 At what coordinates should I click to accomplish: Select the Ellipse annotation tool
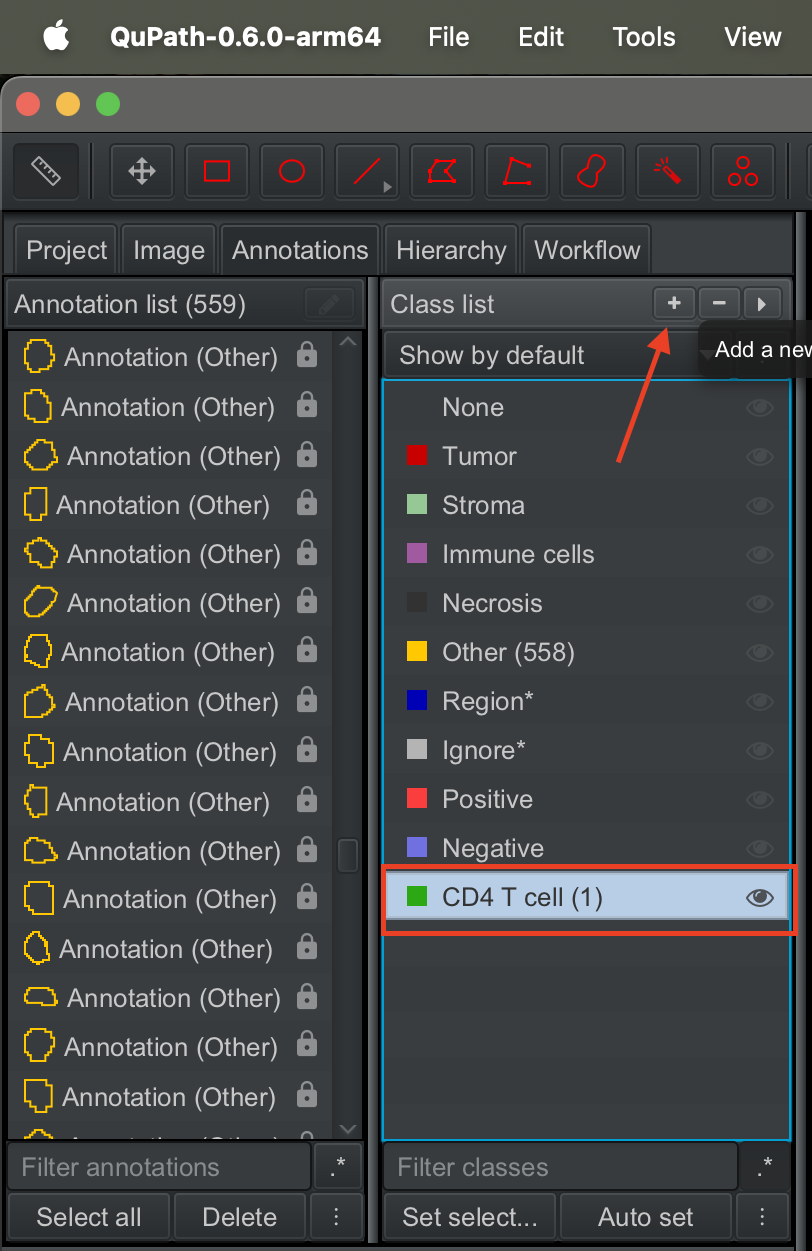coord(292,171)
